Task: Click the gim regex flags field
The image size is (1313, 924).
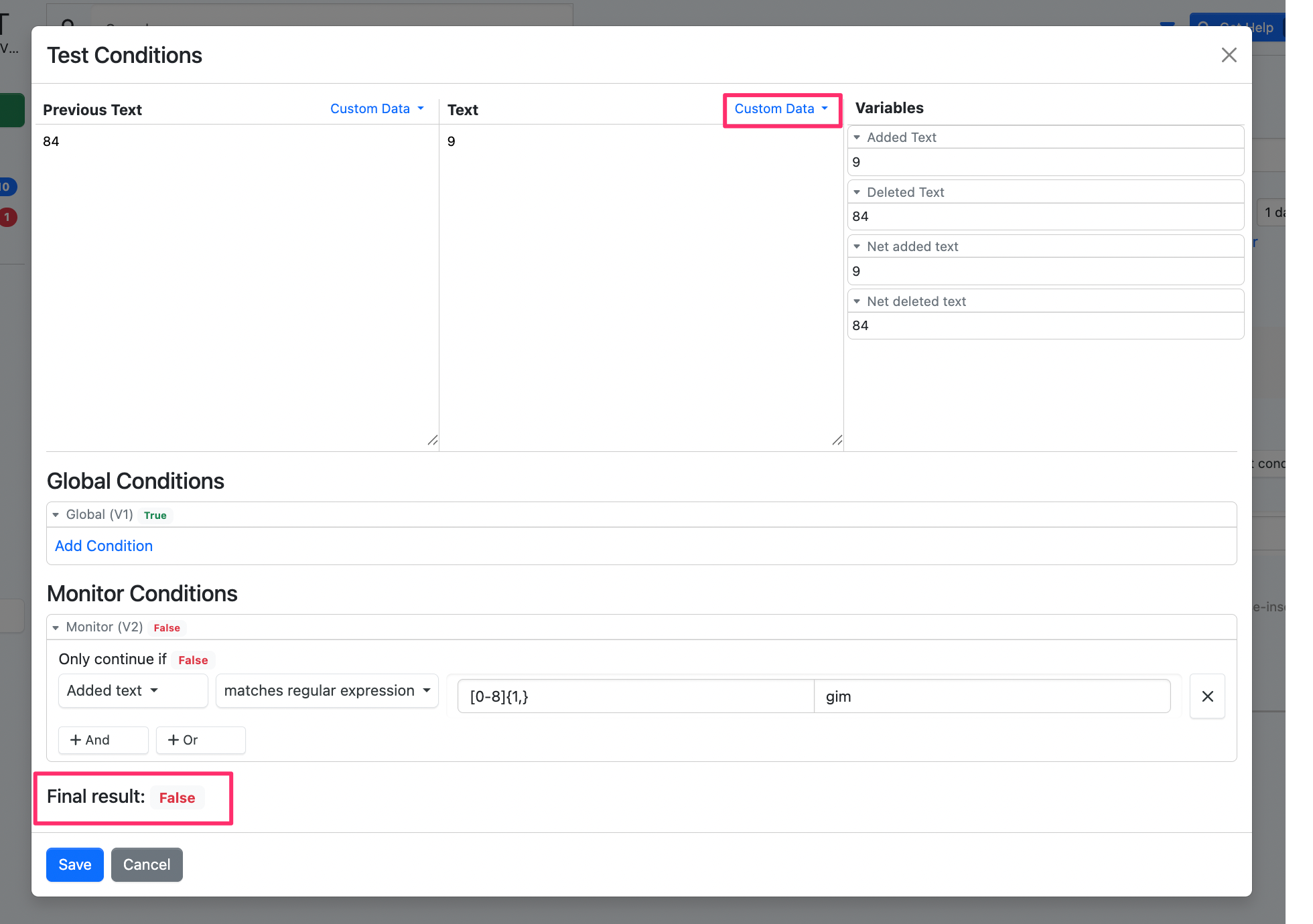Action: pos(991,696)
